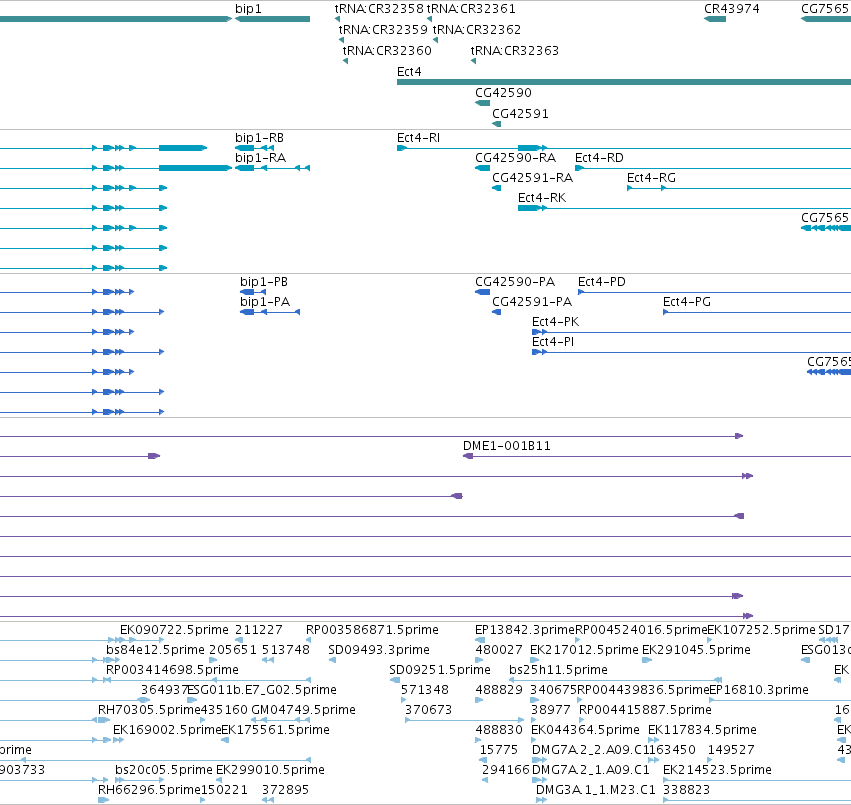Screen dimensions: 851x805
Task: Select the bs20c05.5prime EST label
Action: click(x=164, y=770)
